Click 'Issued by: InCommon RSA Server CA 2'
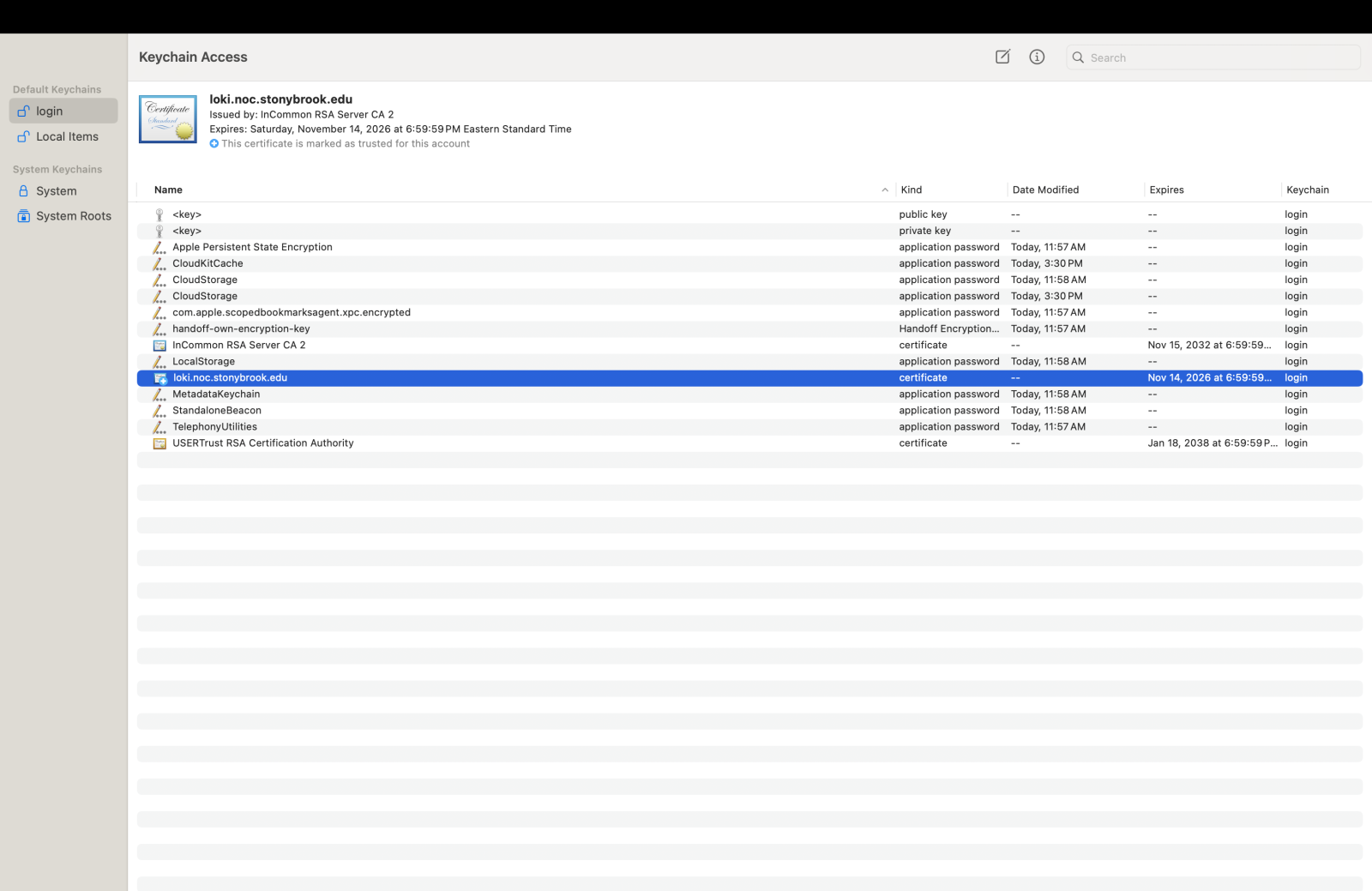 (x=302, y=114)
